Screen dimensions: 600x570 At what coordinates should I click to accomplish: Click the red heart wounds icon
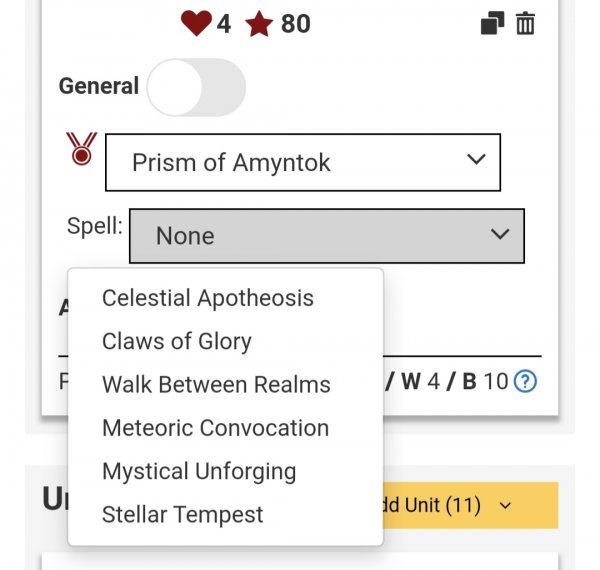pos(196,23)
